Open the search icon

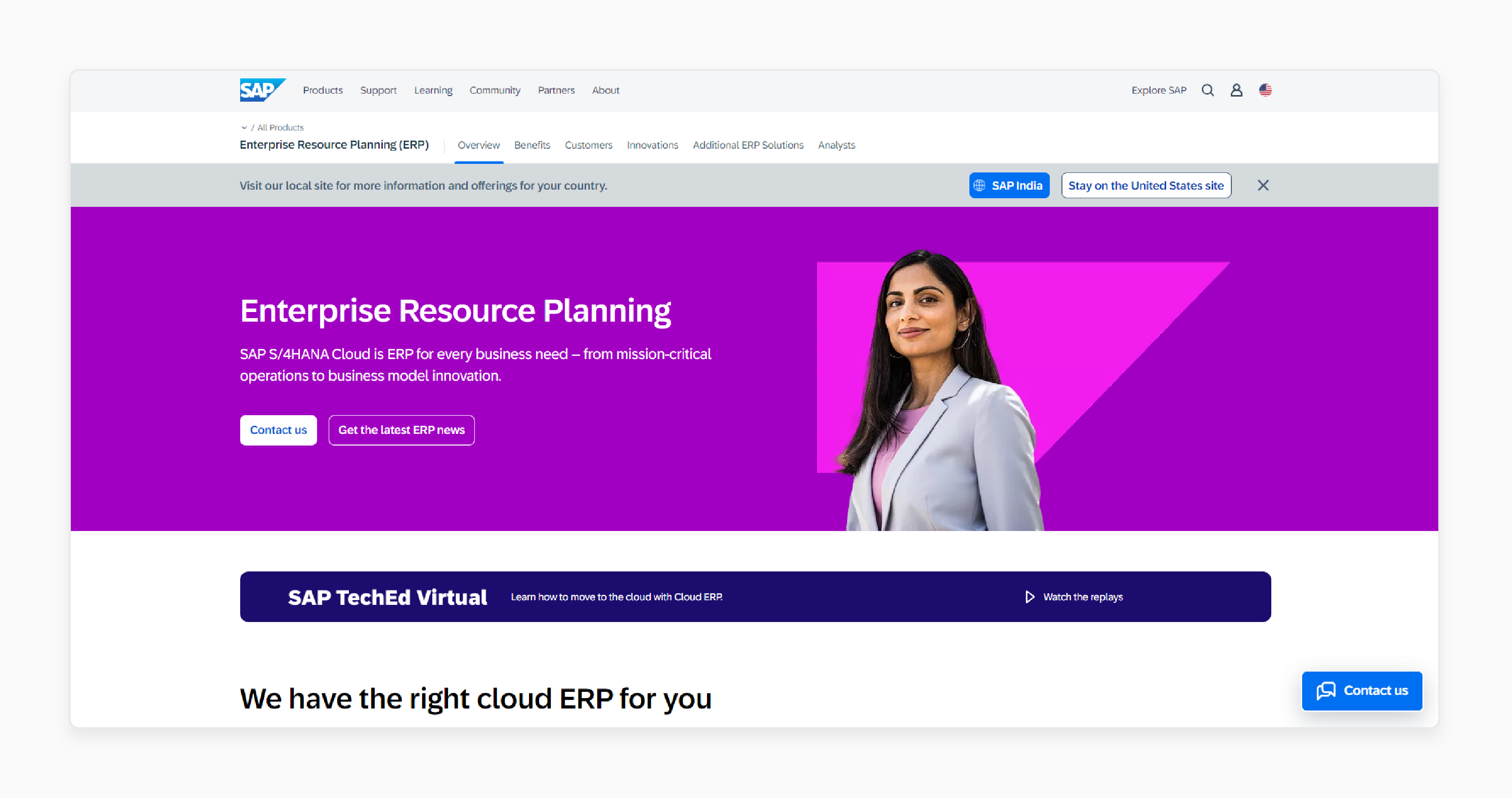[x=1208, y=90]
